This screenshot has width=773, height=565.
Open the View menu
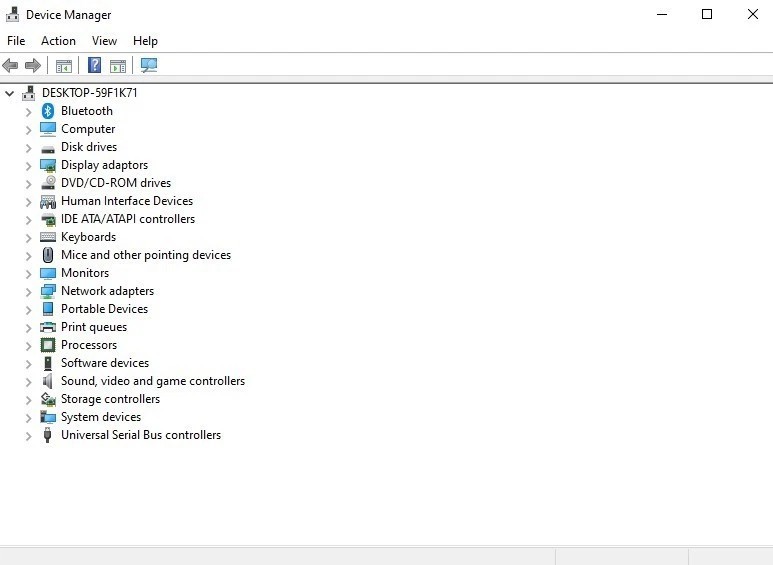click(104, 40)
